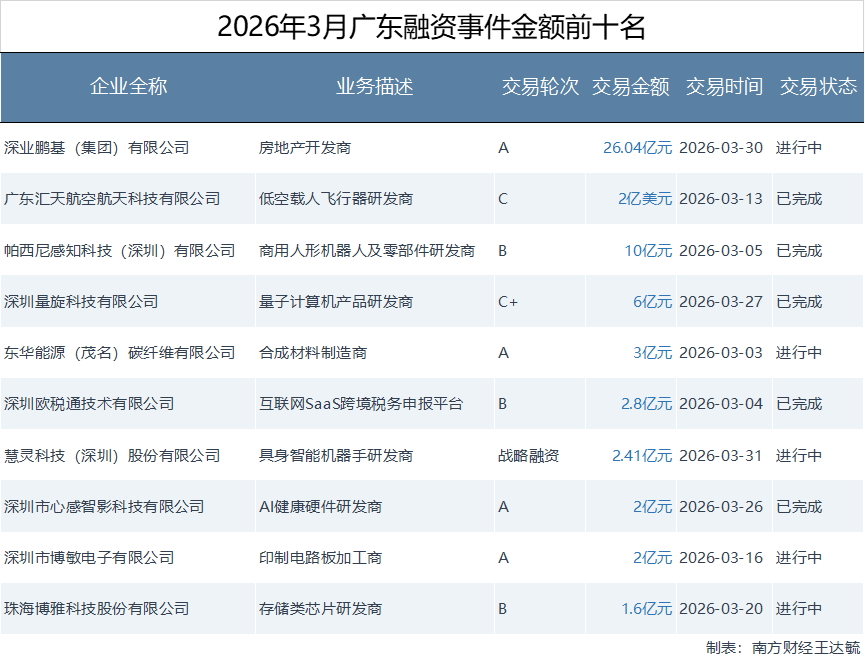Select company 广东汇天航空航天科技有限公司
865x663 pixels.
point(112,199)
